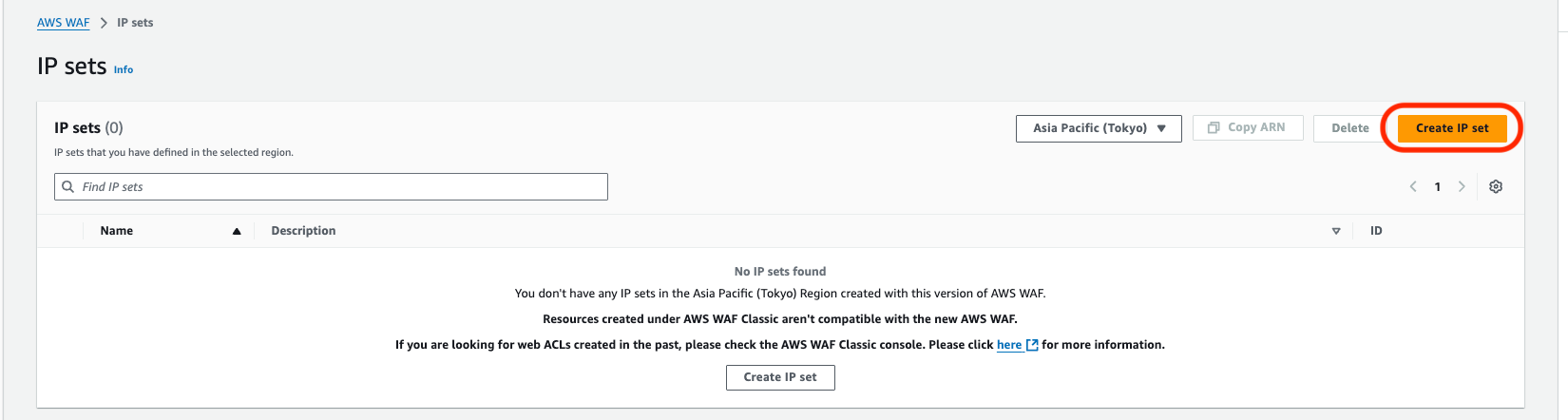
Task: Select the IP sets breadcrumb item
Action: tap(135, 23)
